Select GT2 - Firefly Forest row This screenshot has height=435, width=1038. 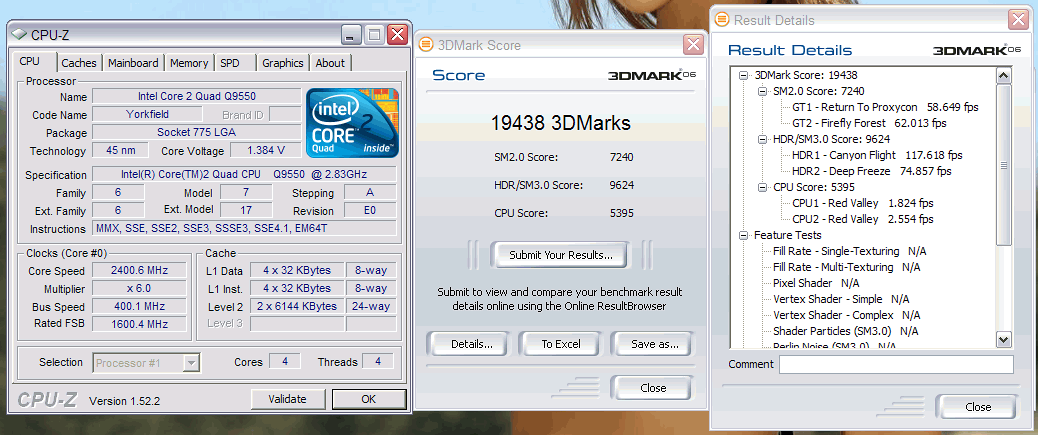click(x=869, y=123)
